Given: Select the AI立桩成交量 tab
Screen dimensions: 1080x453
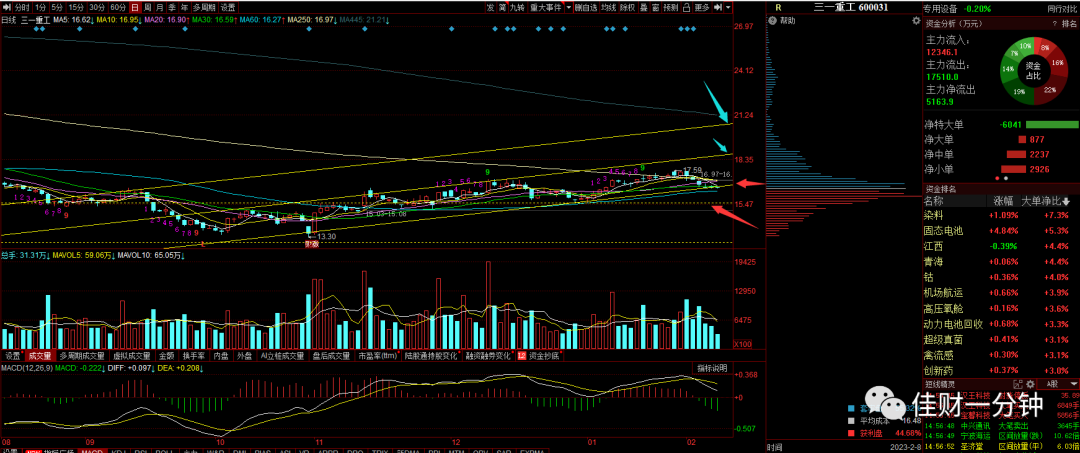Looking at the screenshot, I should point(282,357).
